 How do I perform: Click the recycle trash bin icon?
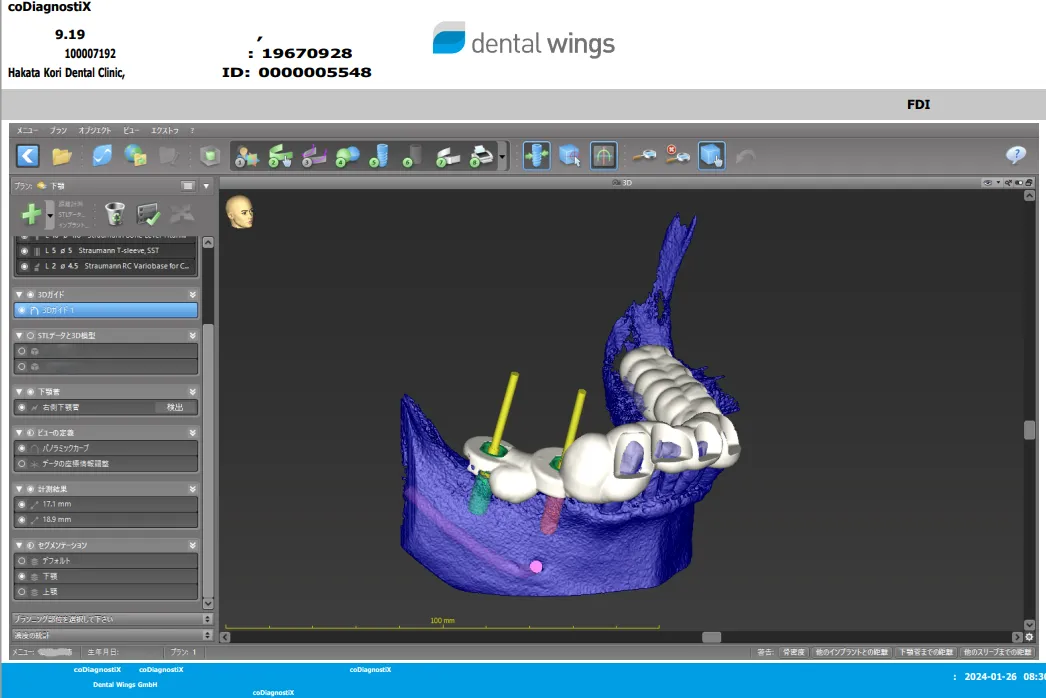114,213
